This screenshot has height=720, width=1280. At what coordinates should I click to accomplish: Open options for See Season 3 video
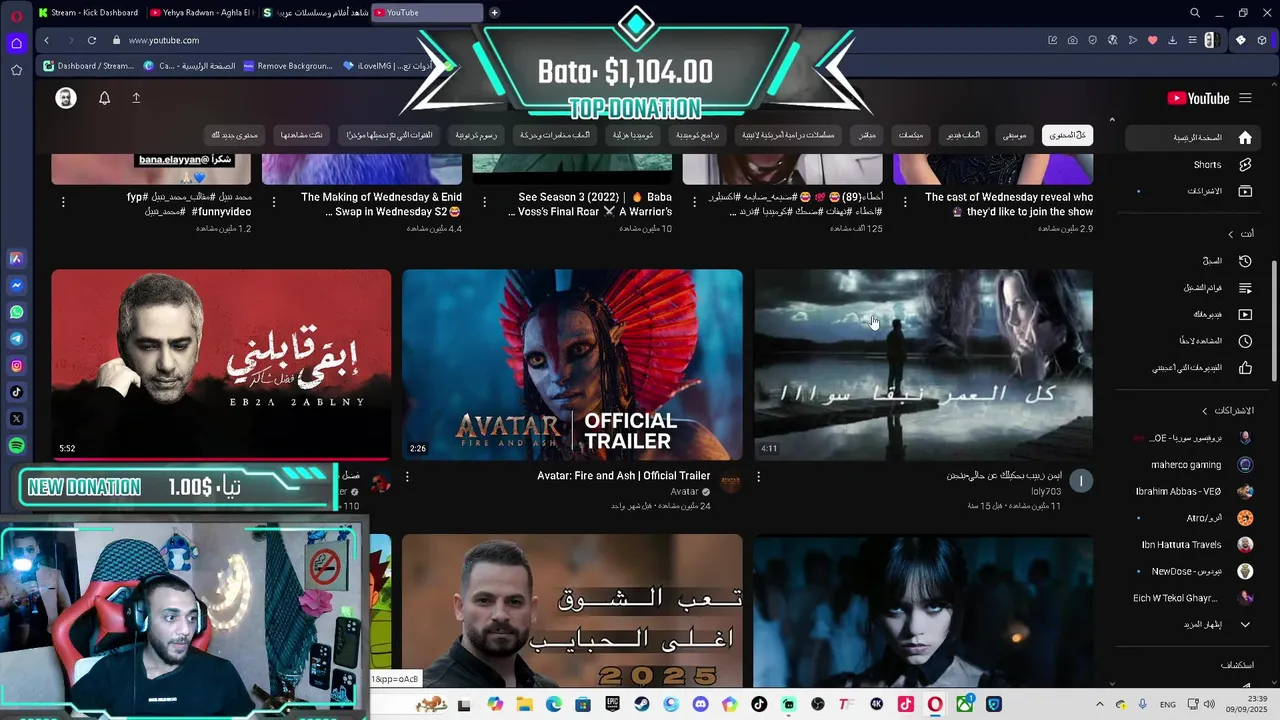click(484, 201)
